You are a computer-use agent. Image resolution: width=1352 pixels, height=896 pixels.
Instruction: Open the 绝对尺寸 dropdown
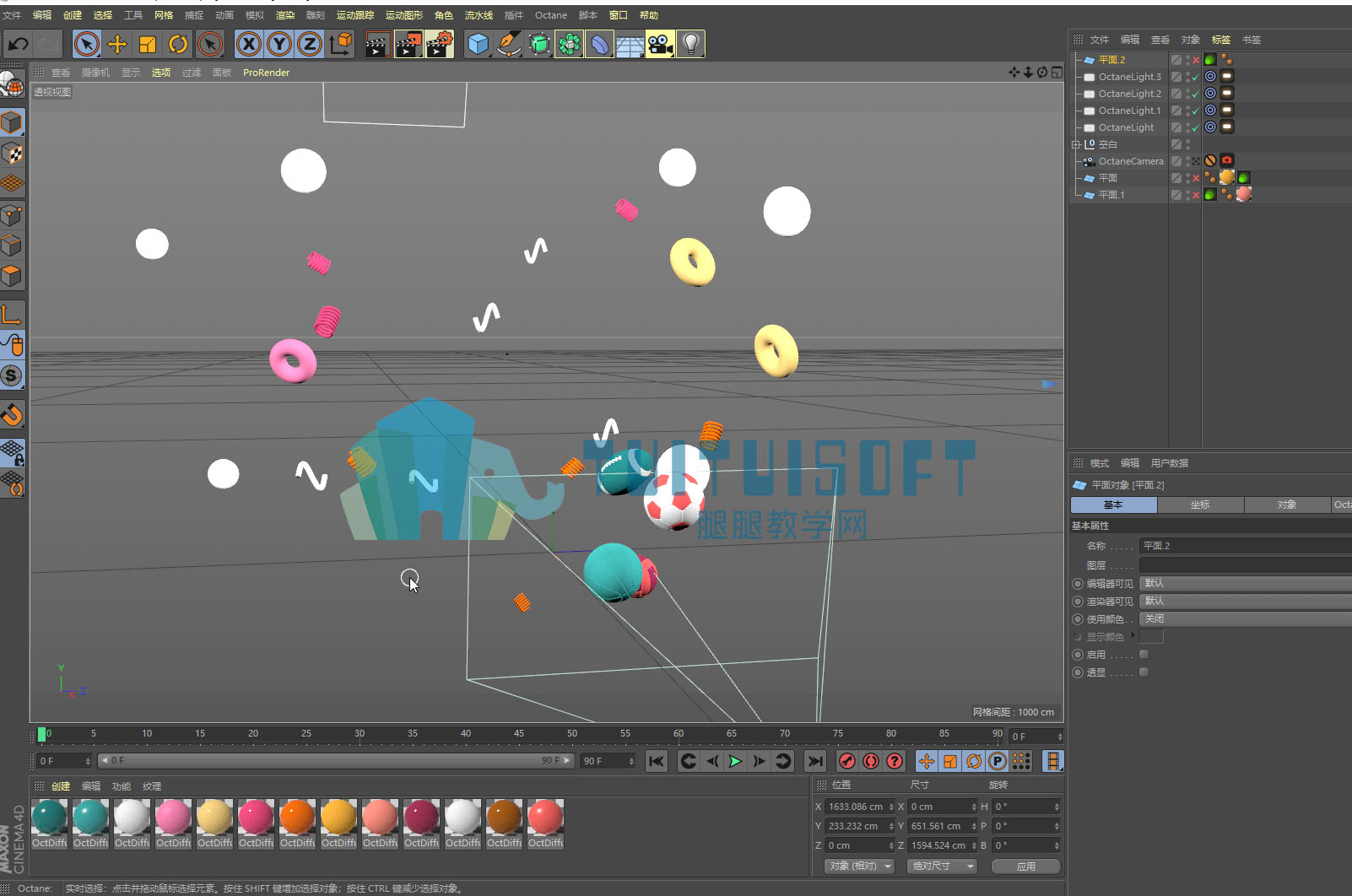click(941, 866)
